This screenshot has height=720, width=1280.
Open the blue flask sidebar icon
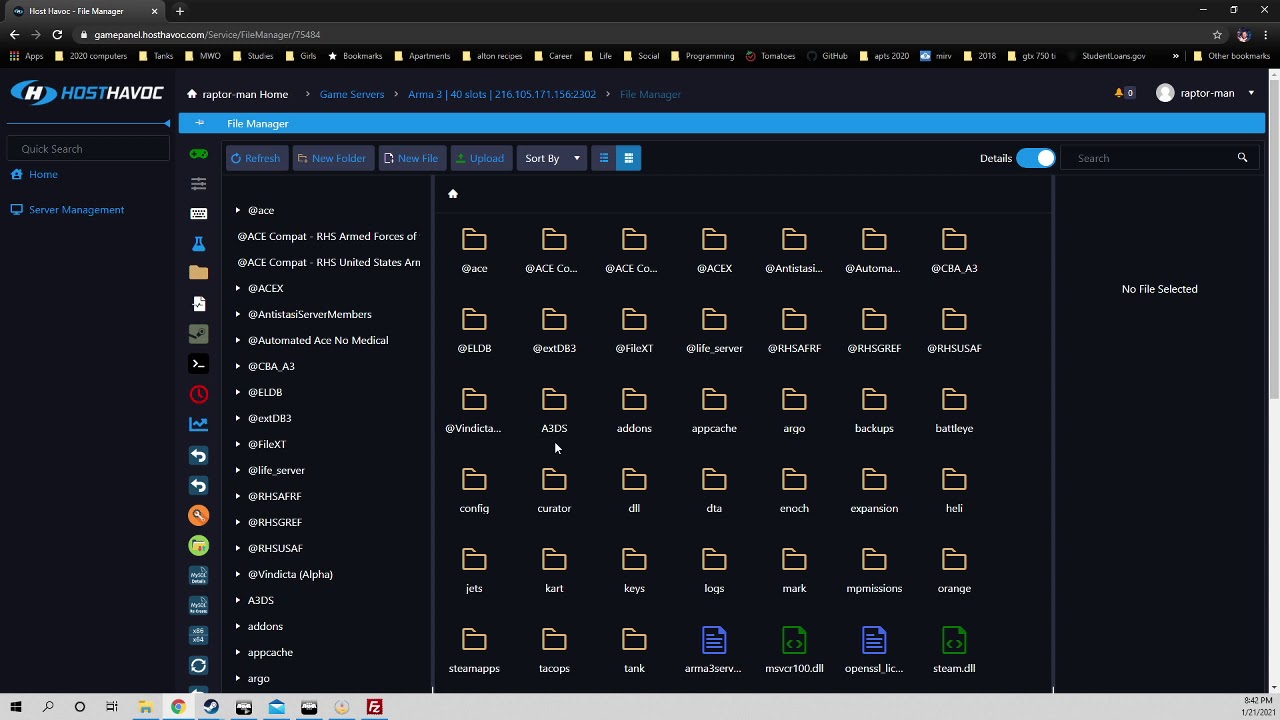(x=198, y=243)
